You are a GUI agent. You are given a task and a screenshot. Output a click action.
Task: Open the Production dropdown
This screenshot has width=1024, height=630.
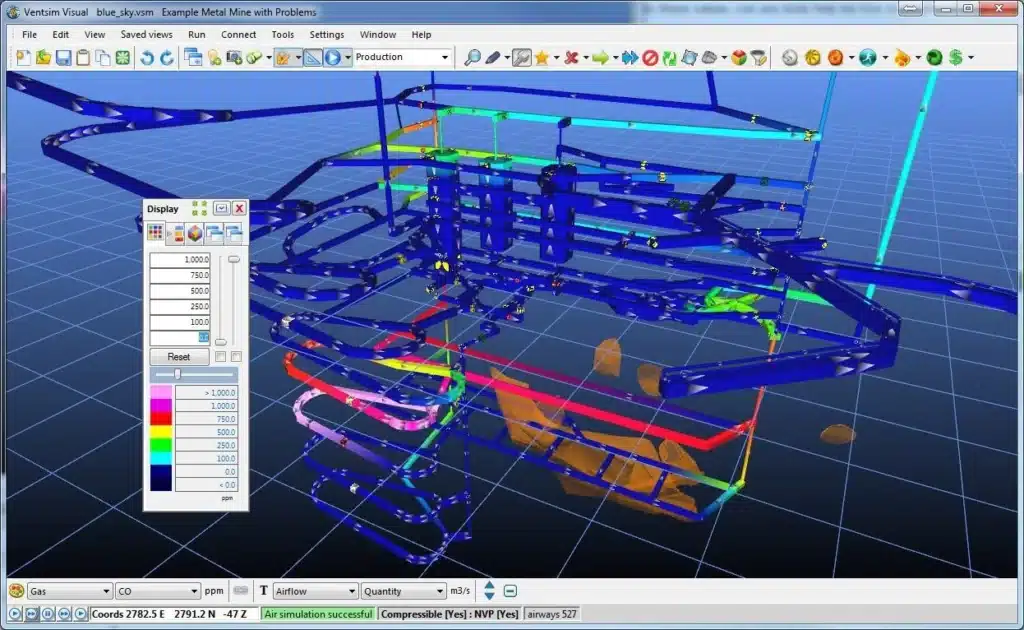point(445,58)
